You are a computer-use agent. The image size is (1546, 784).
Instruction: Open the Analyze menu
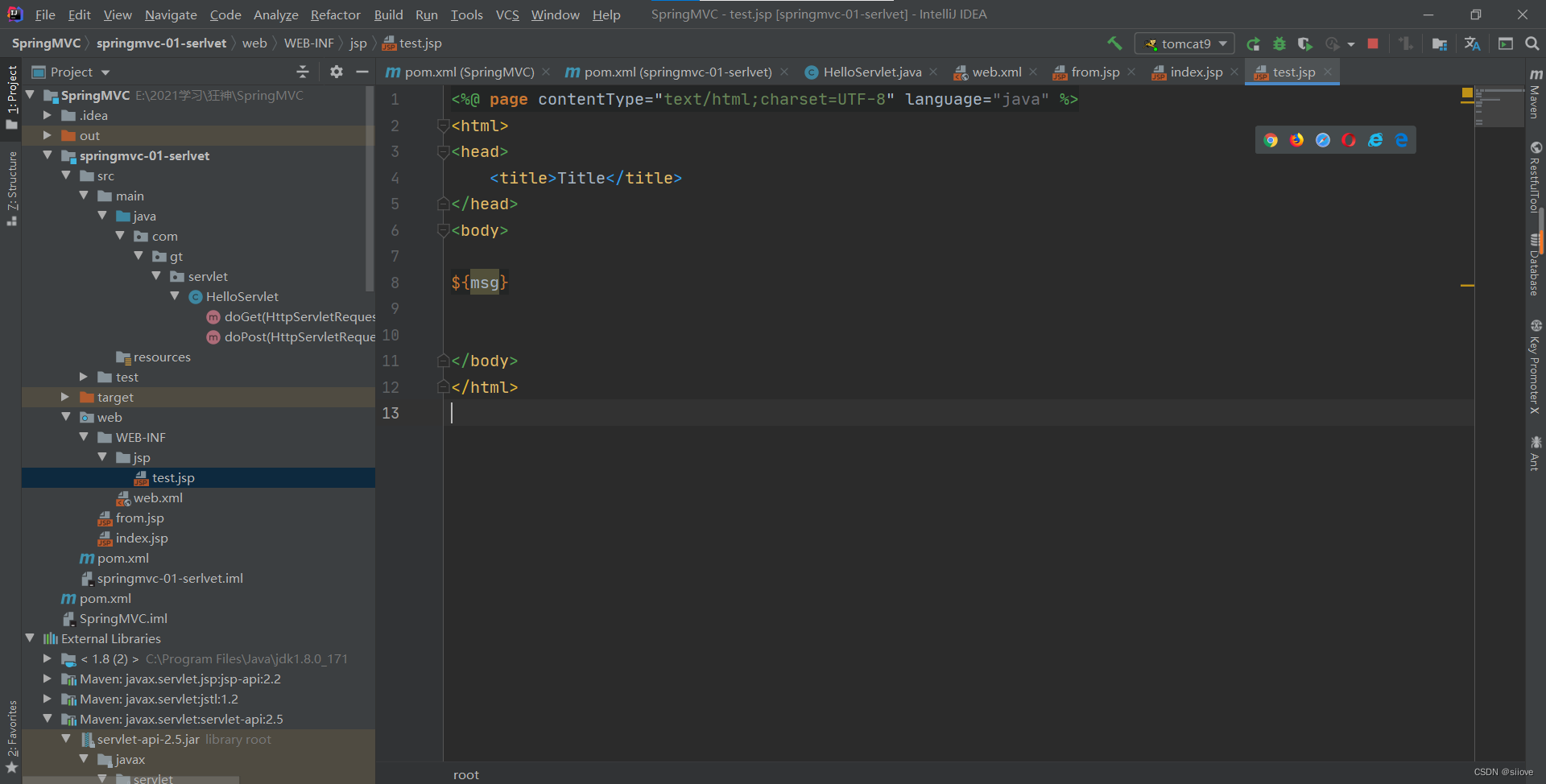coord(275,14)
